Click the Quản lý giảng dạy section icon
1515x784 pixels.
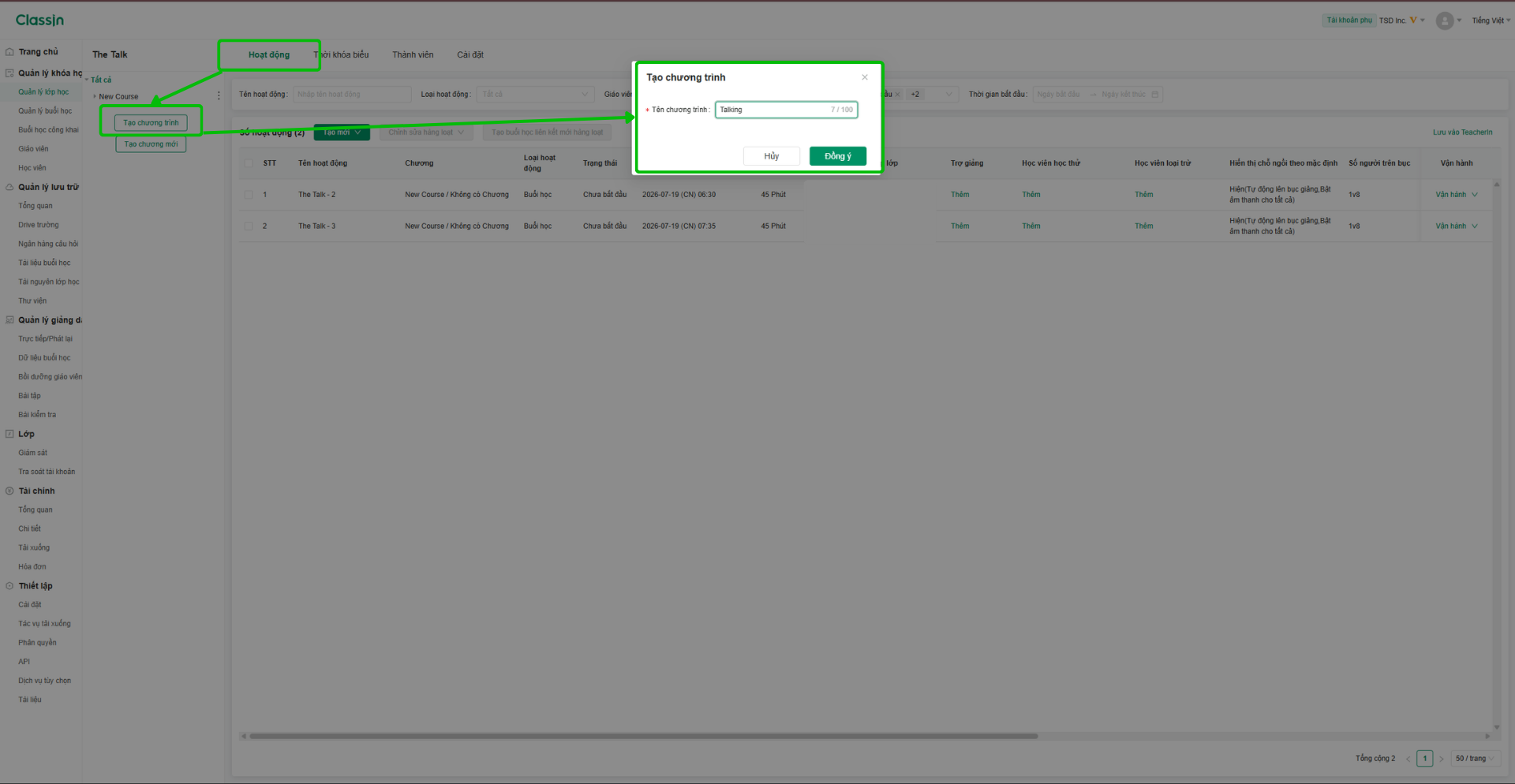coord(9,320)
